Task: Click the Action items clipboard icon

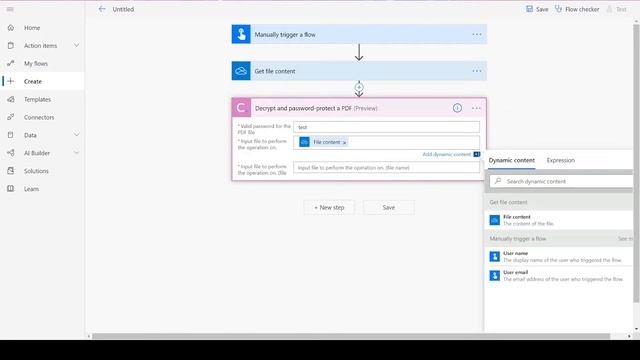Action: click(11, 45)
